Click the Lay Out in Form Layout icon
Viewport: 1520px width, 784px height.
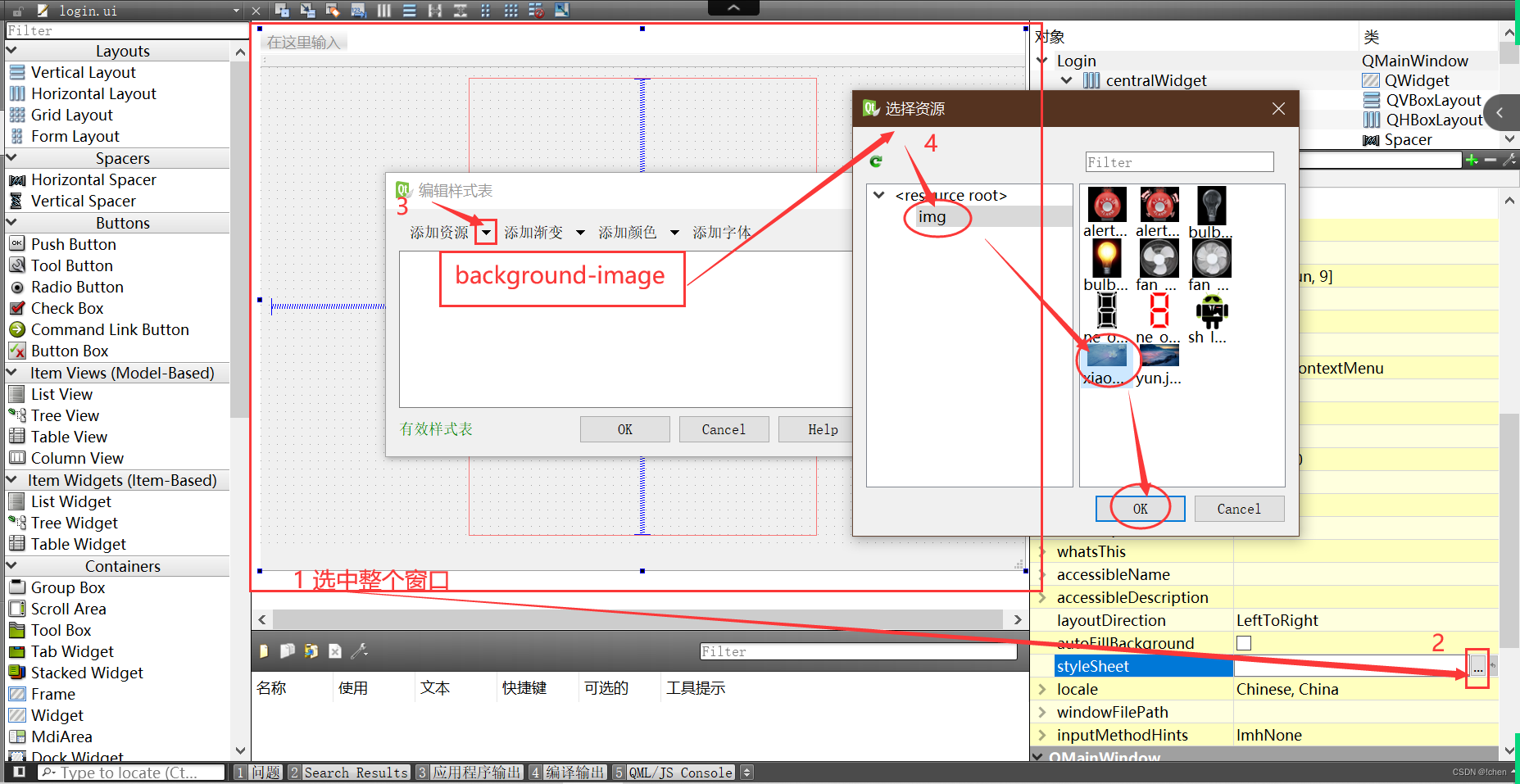(x=485, y=10)
